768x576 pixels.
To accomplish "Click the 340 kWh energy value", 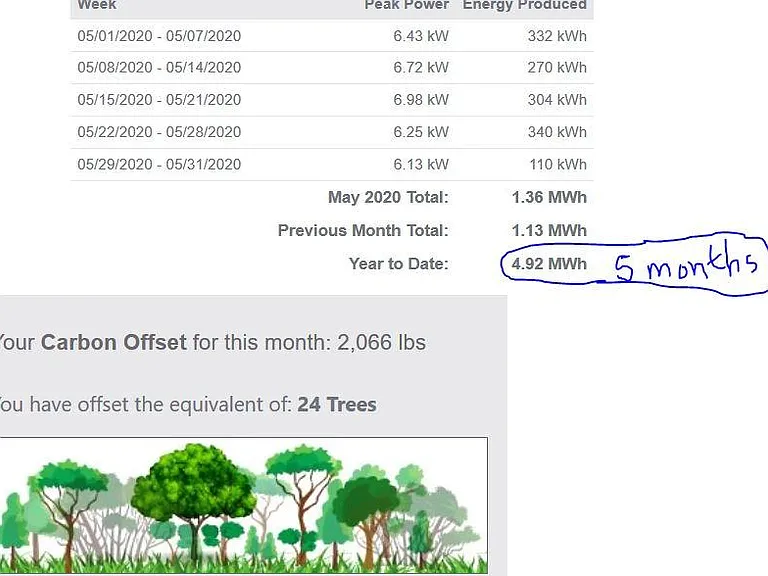I will coord(557,132).
